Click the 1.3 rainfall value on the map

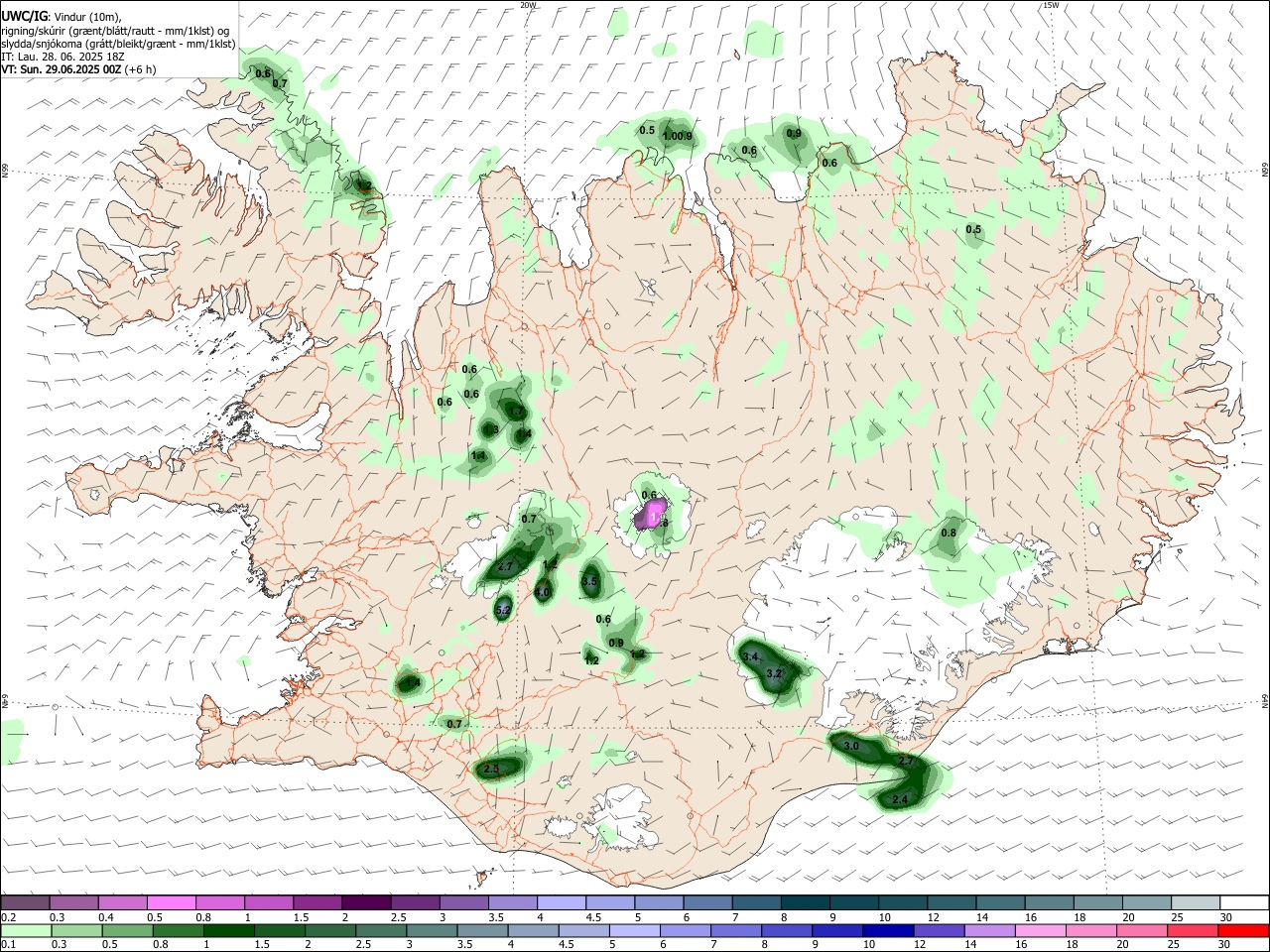coord(491,429)
